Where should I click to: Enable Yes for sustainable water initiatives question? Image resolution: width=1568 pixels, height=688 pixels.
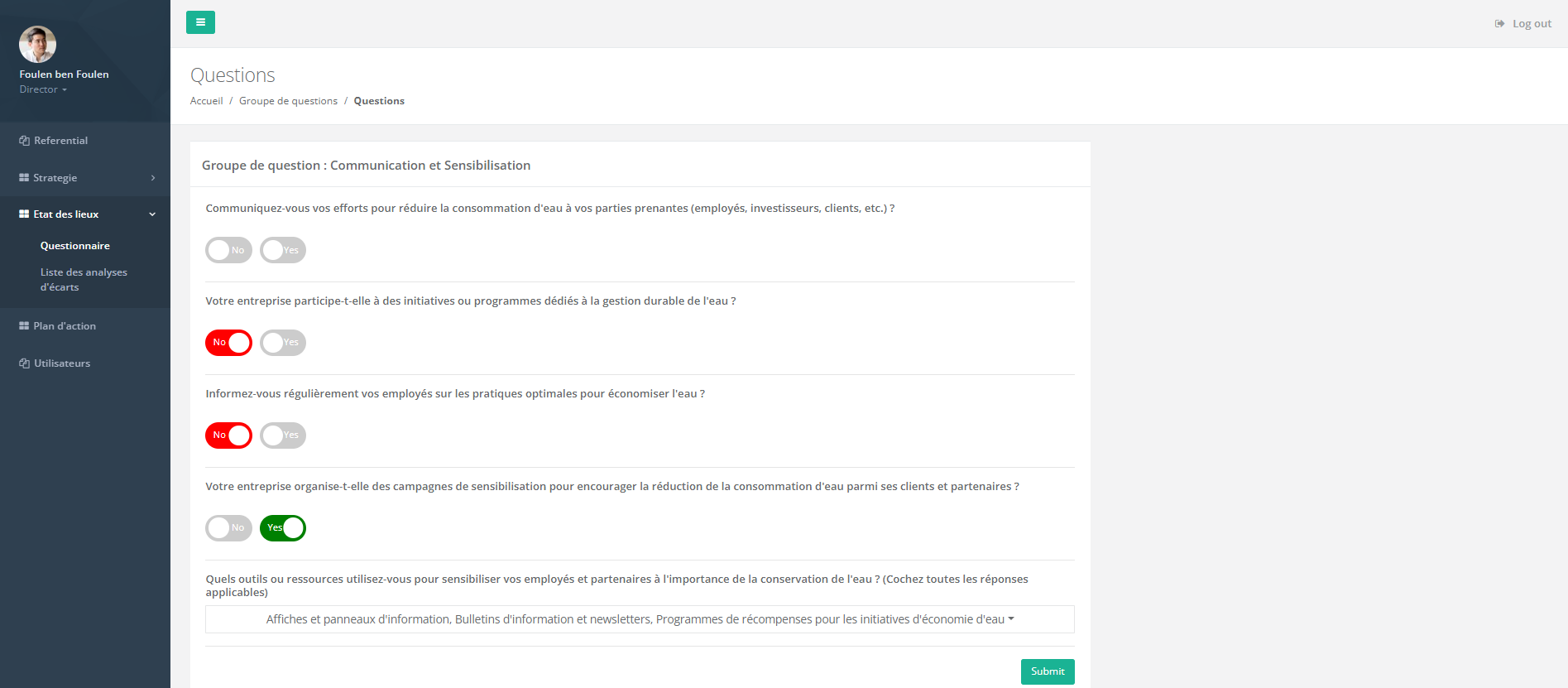(283, 343)
